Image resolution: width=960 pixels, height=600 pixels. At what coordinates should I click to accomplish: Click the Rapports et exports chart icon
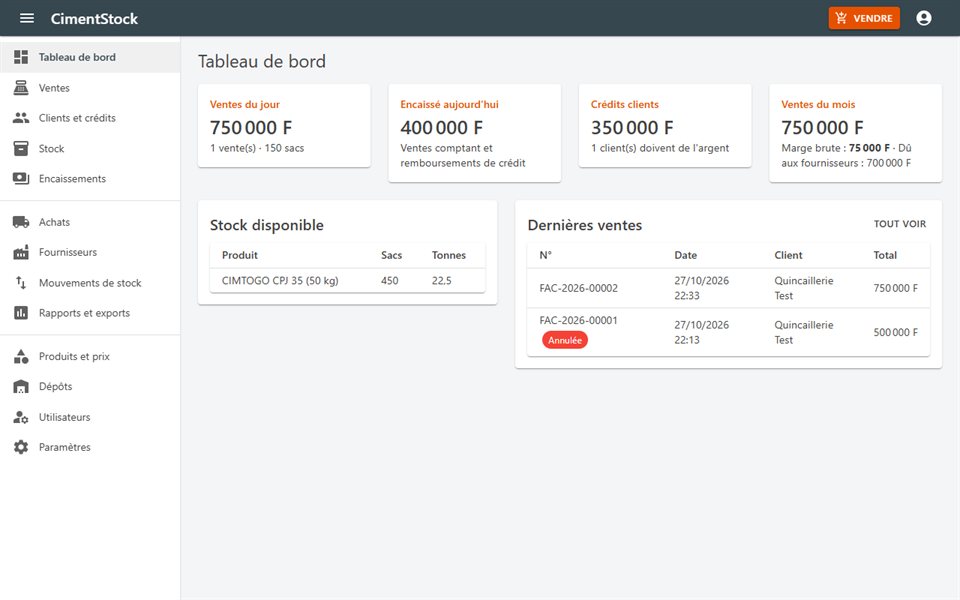point(21,313)
